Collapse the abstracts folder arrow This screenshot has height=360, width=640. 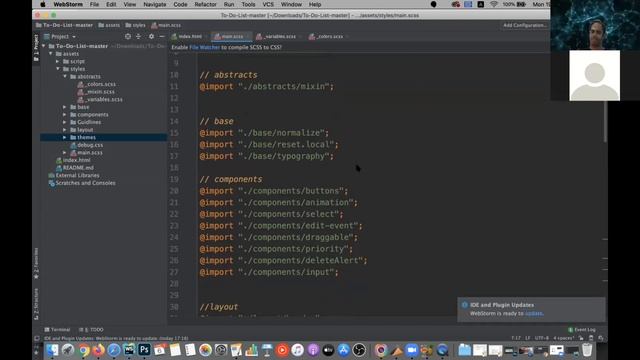click(64, 76)
